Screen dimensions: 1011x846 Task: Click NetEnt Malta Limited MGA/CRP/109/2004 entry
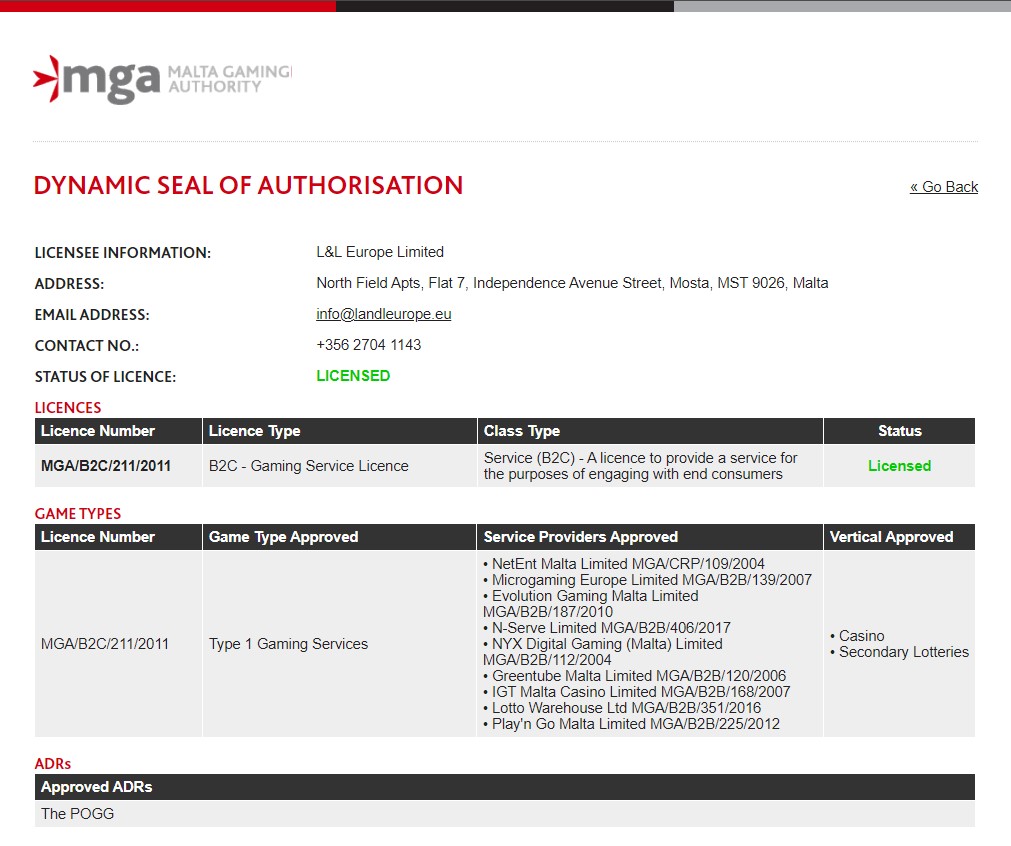(x=624, y=564)
